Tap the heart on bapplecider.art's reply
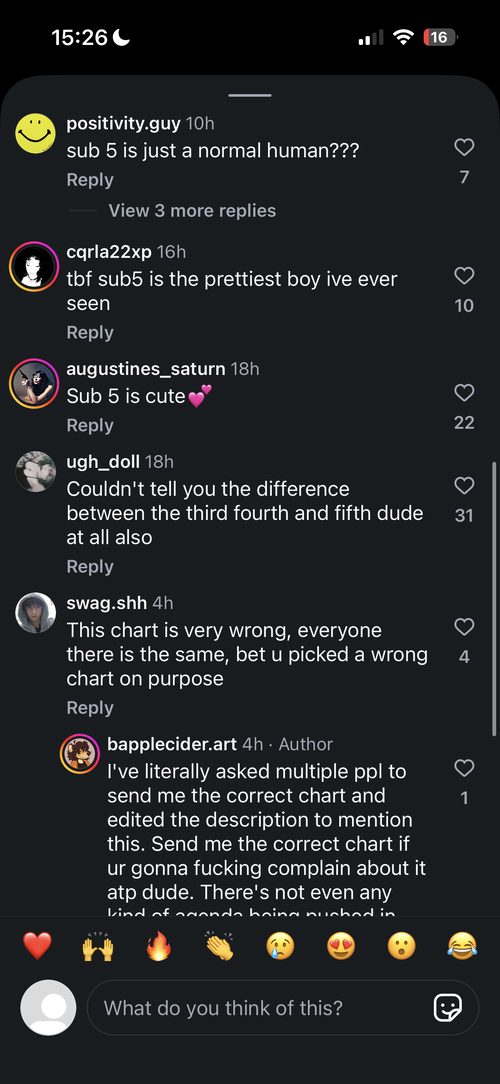The image size is (500, 1084). point(464,767)
